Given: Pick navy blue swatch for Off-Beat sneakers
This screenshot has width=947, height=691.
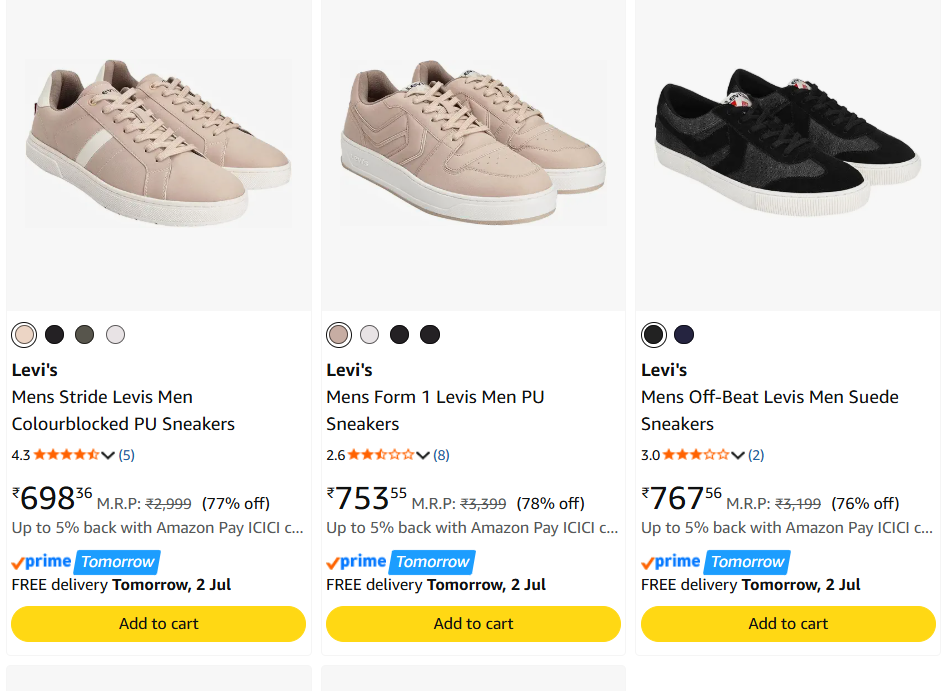Looking at the screenshot, I should click(684, 335).
